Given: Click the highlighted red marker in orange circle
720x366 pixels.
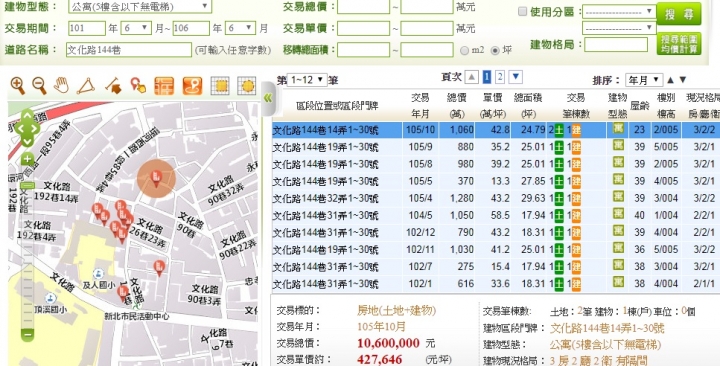Looking at the screenshot, I should click(x=156, y=178).
